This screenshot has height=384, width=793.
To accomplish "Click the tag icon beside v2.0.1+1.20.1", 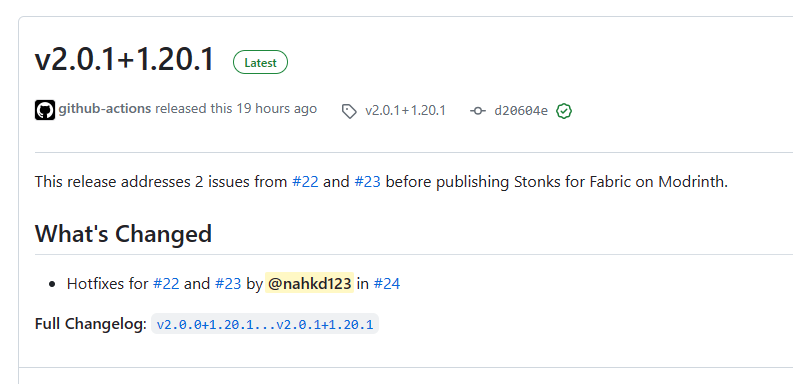I will tap(349, 111).
